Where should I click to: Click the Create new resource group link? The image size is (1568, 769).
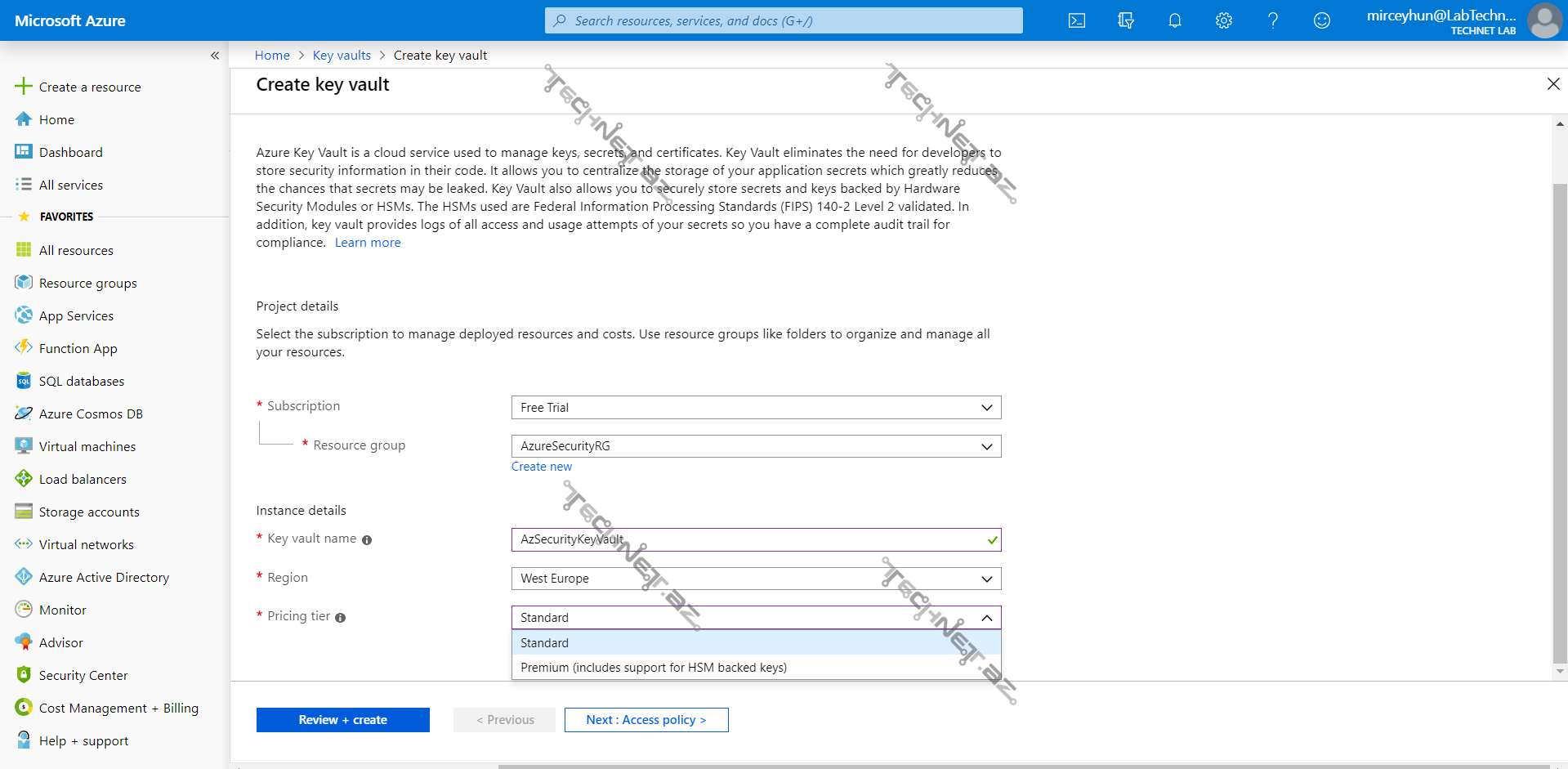[x=542, y=467]
